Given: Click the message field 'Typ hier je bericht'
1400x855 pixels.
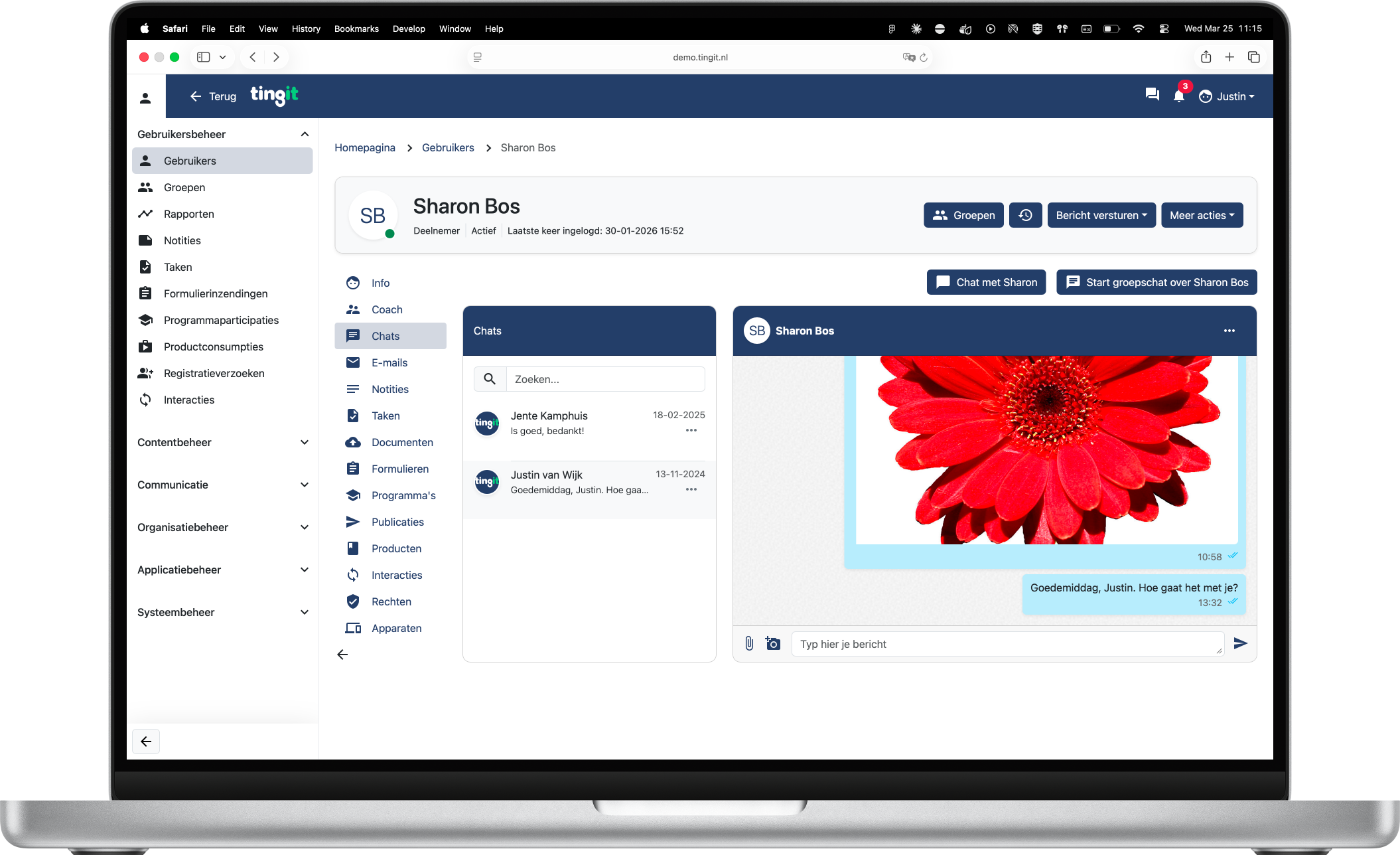Looking at the screenshot, I should tap(1007, 644).
